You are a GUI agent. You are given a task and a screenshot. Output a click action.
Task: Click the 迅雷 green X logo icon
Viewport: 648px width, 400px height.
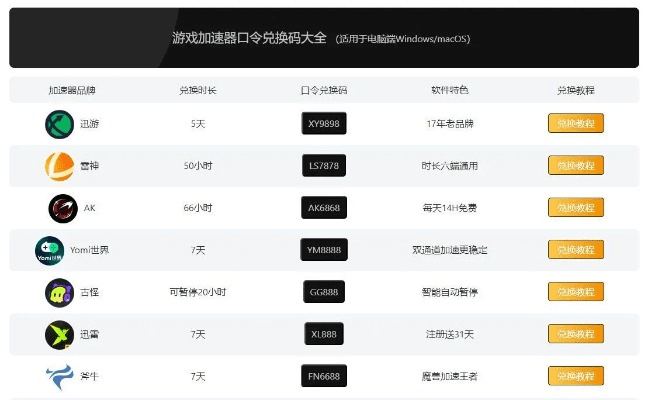pos(60,335)
